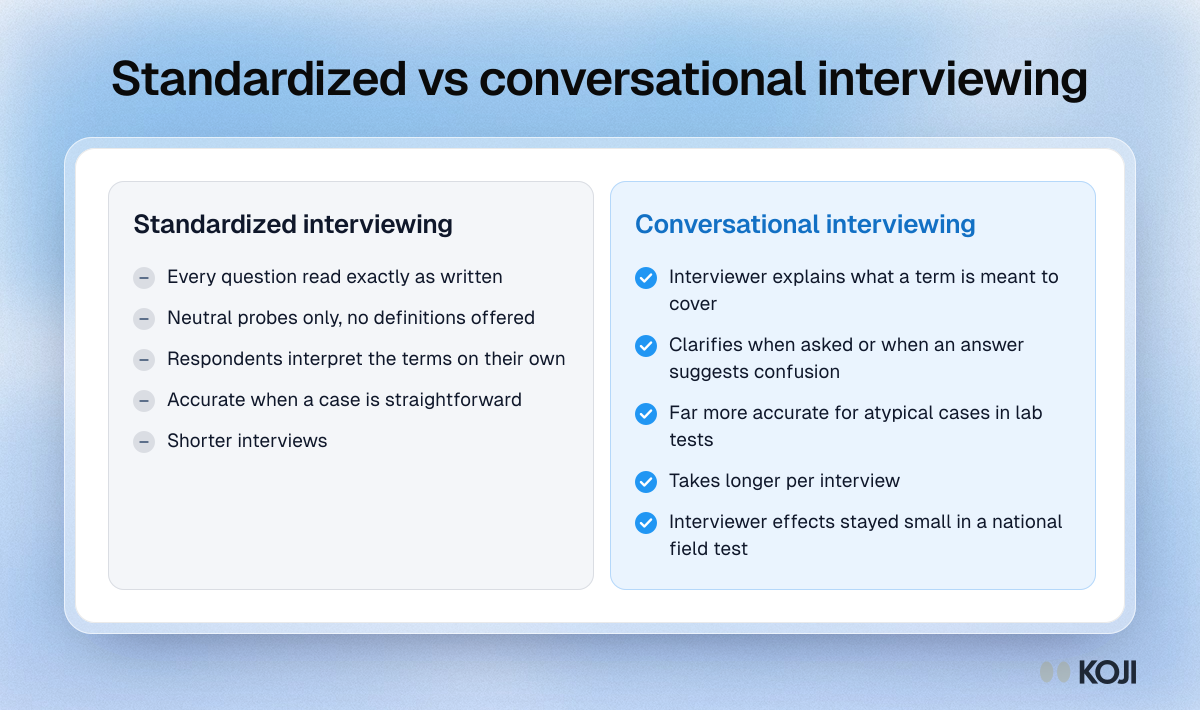Click the KOJI logo
This screenshot has width=1200, height=710.
point(1088,672)
